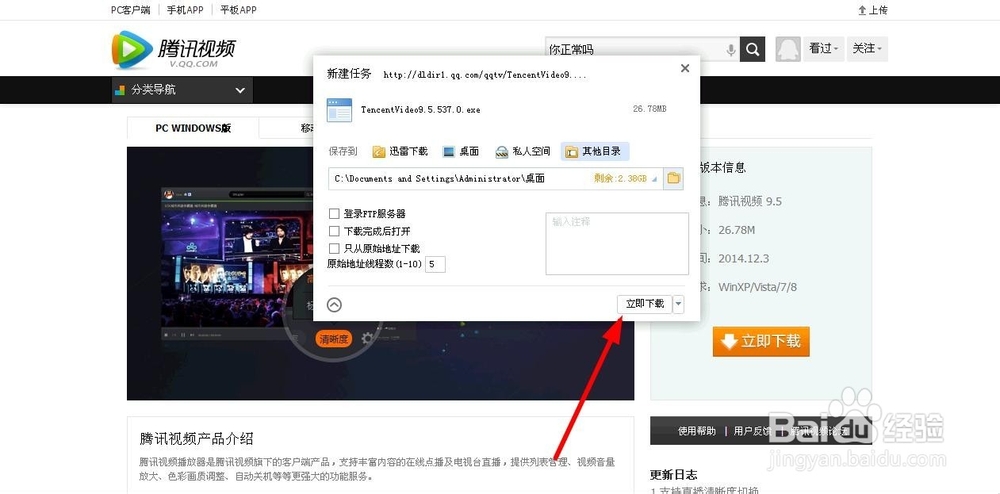Enable 只从原始地址下载 checkbox

pyautogui.click(x=334, y=248)
